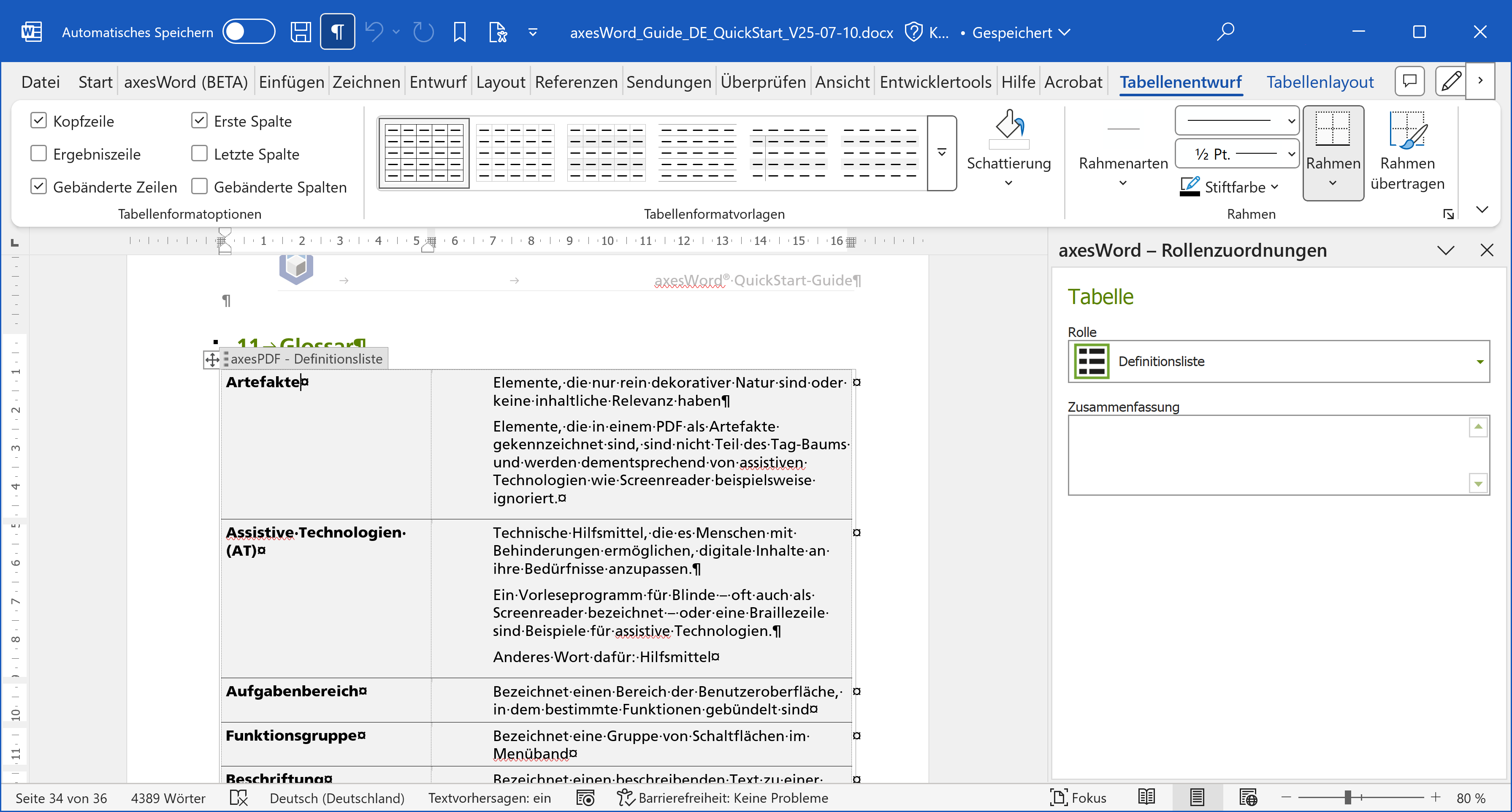Open the Rahmen dropdown arrow
Viewport: 1512px width, 812px height.
1333,183
